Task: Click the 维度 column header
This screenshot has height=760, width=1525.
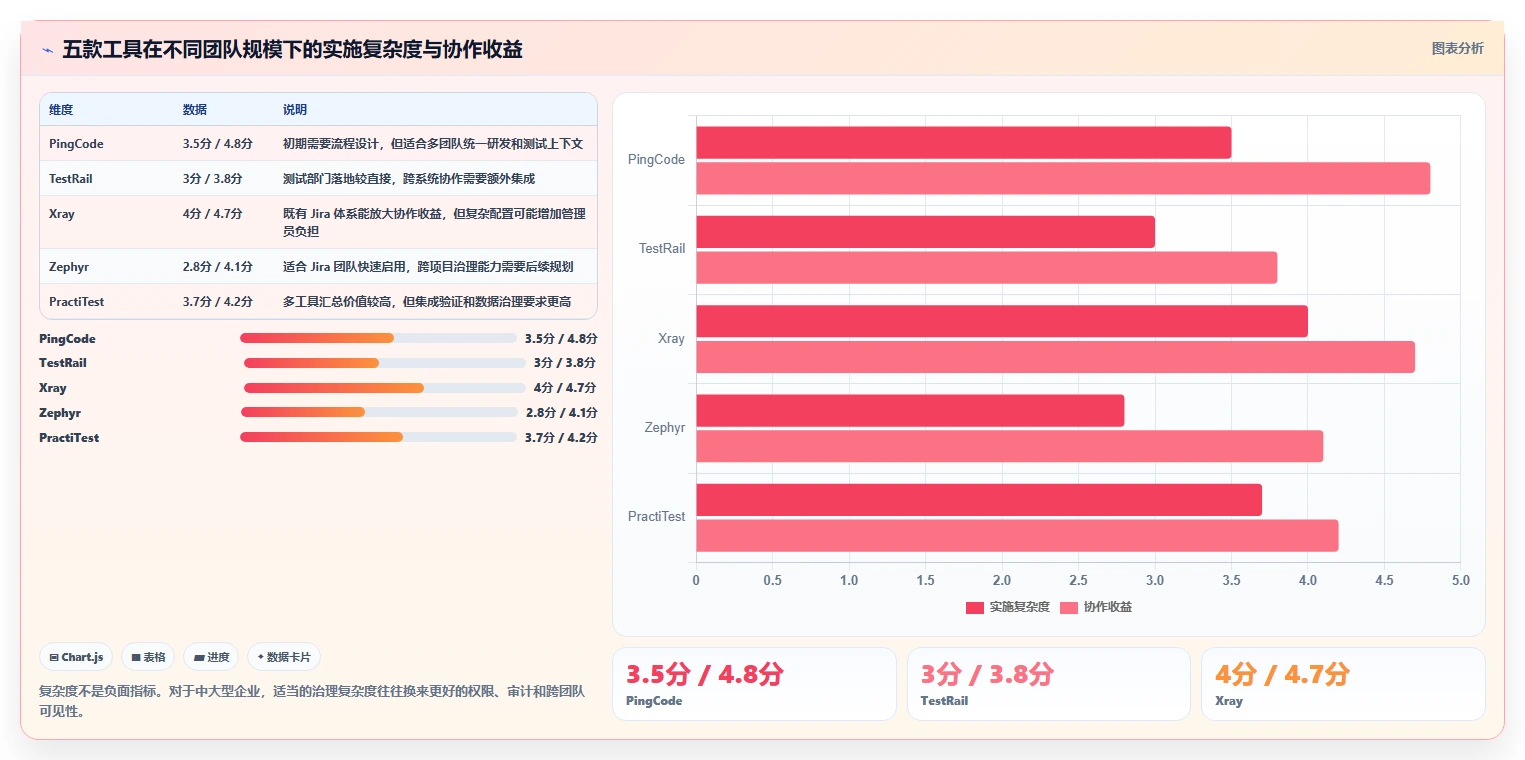Action: pos(61,110)
